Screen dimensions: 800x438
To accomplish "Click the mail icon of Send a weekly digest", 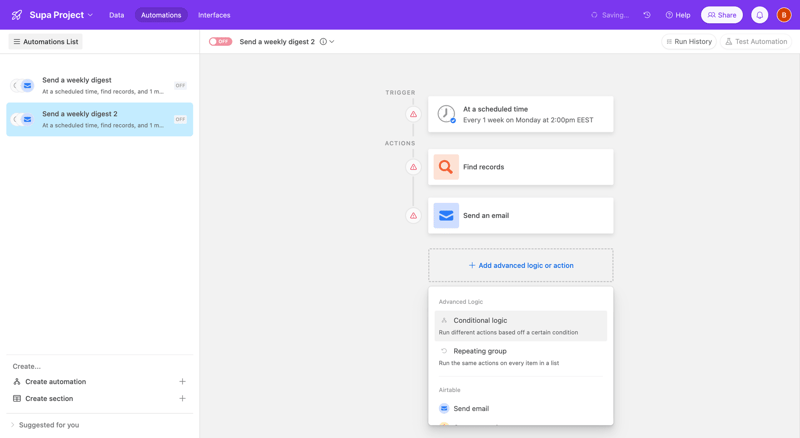I will [x=27, y=85].
